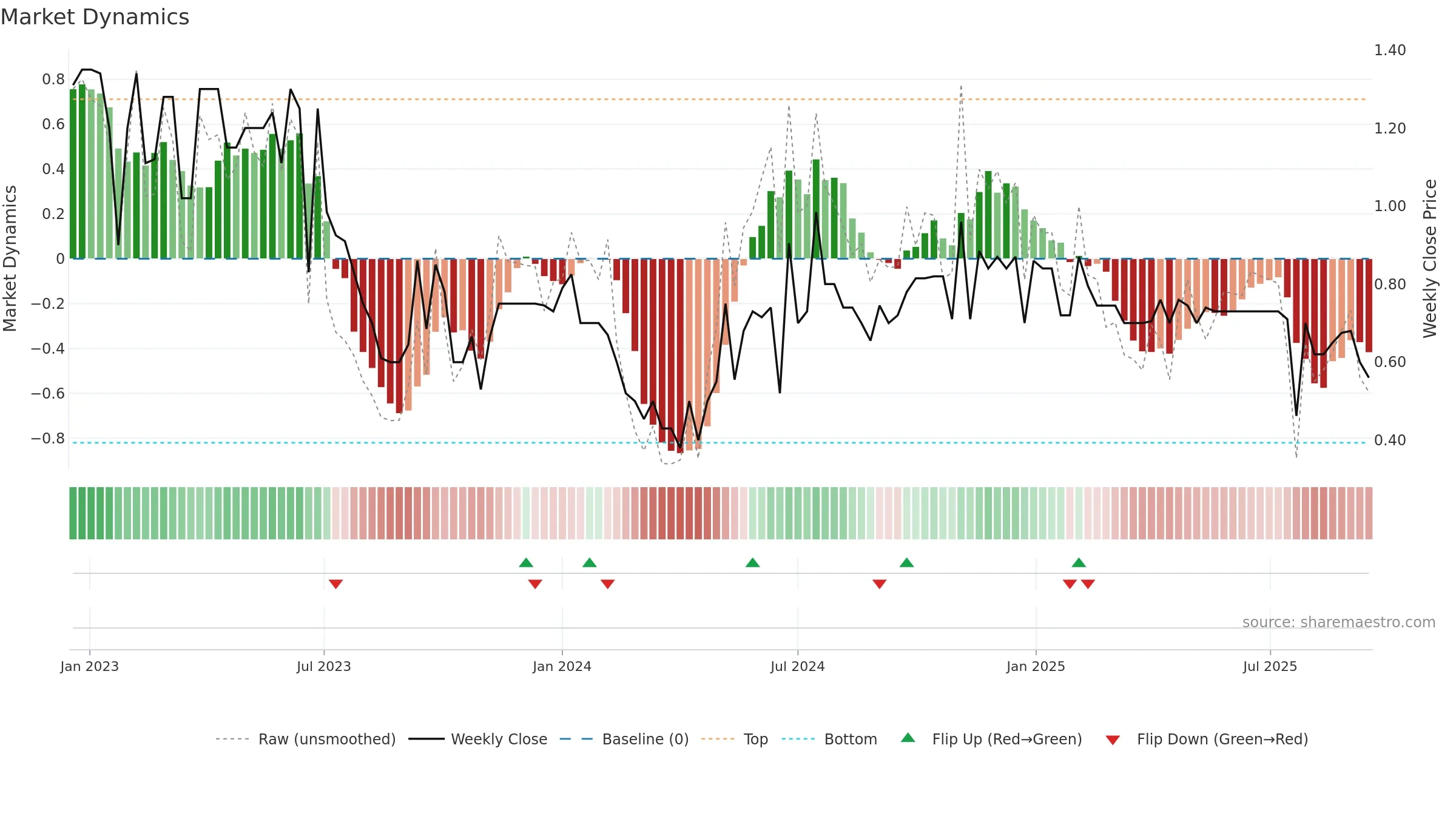The image size is (1456, 819).
Task: Click the Bottom legend entry
Action: pyautogui.click(x=829, y=739)
